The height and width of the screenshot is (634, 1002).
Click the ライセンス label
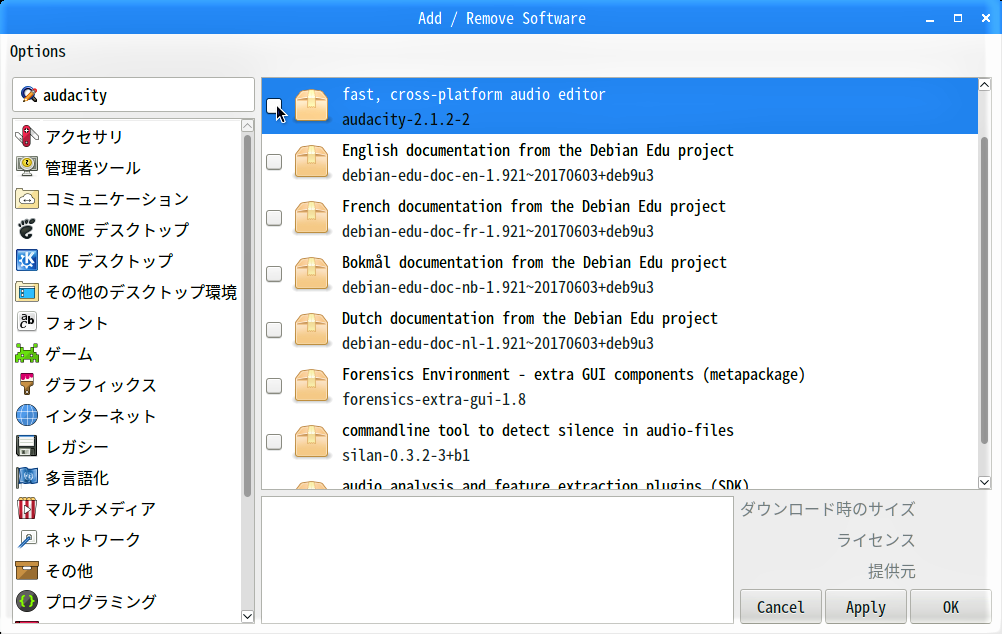pos(875,540)
